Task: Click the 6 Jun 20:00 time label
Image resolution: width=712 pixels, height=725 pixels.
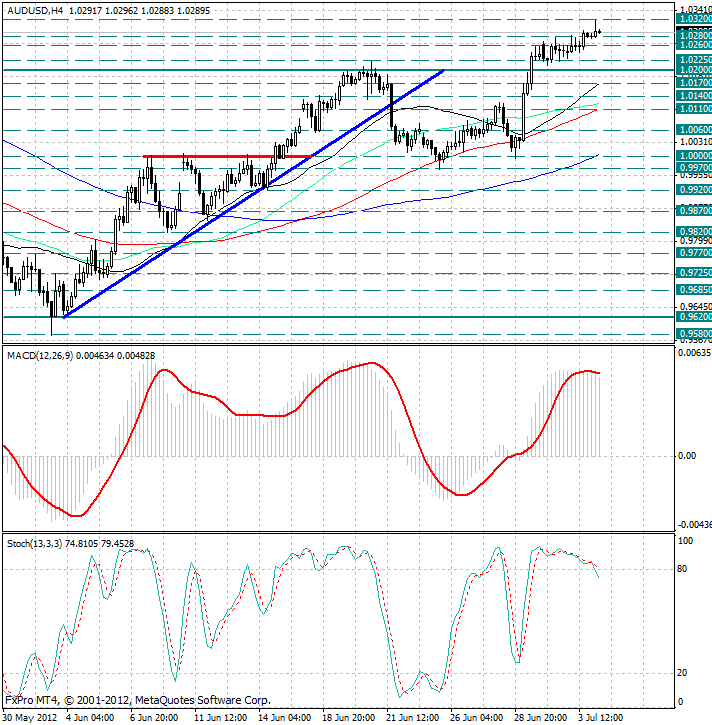Action: point(154,718)
